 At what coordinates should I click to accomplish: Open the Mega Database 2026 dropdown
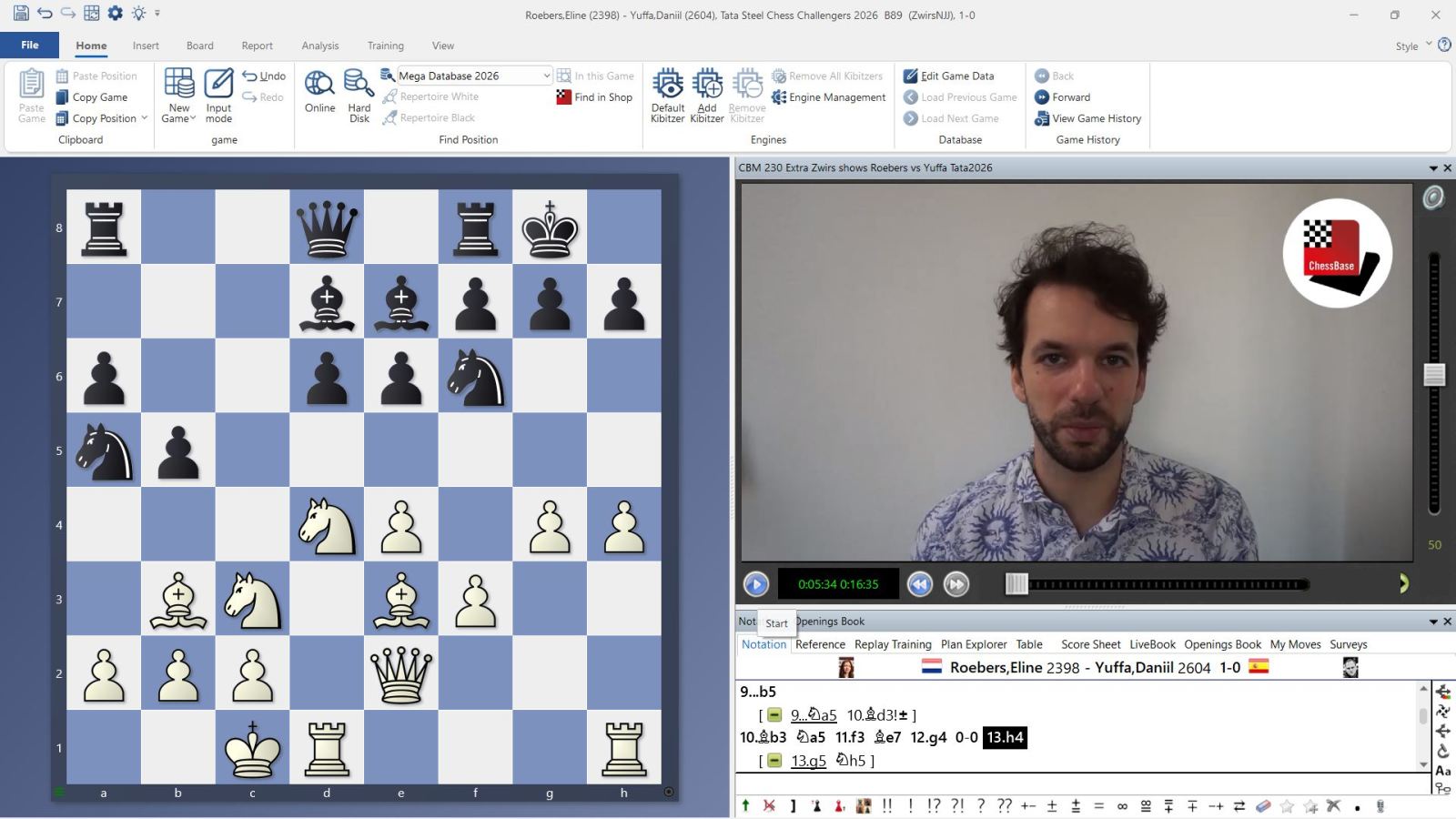coord(546,76)
